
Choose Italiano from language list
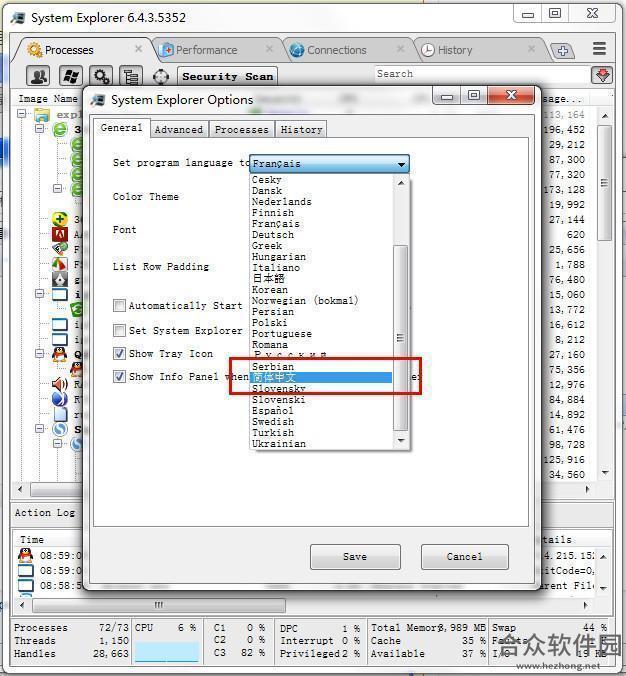coord(321,268)
